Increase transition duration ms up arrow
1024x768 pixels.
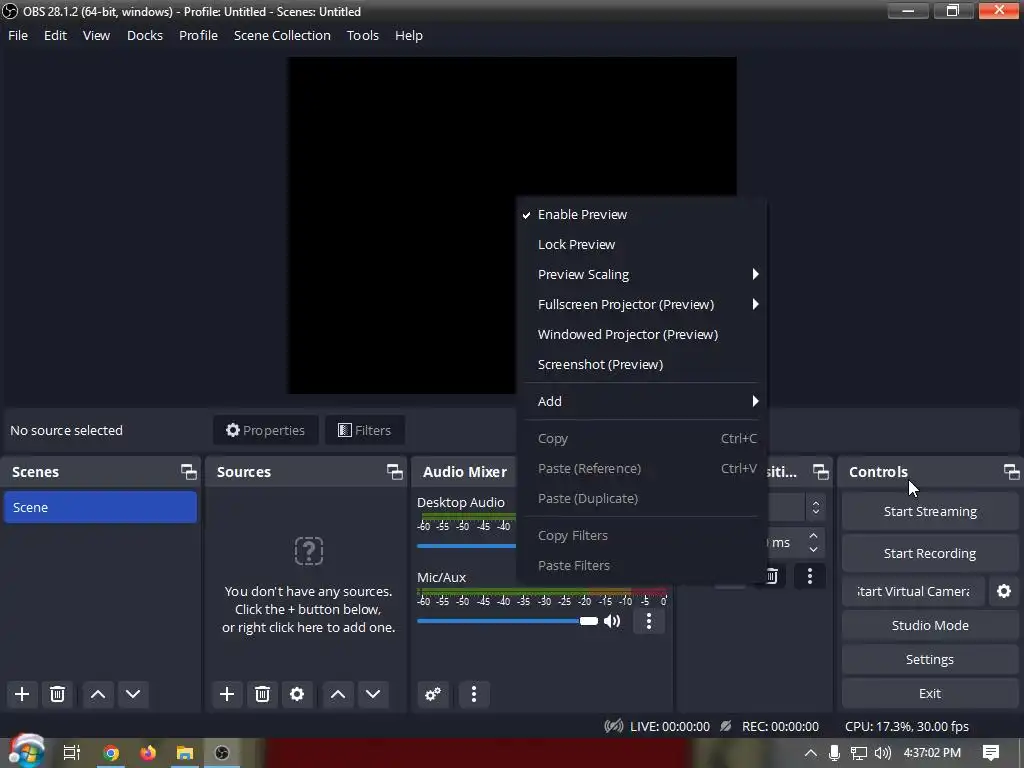pos(813,536)
